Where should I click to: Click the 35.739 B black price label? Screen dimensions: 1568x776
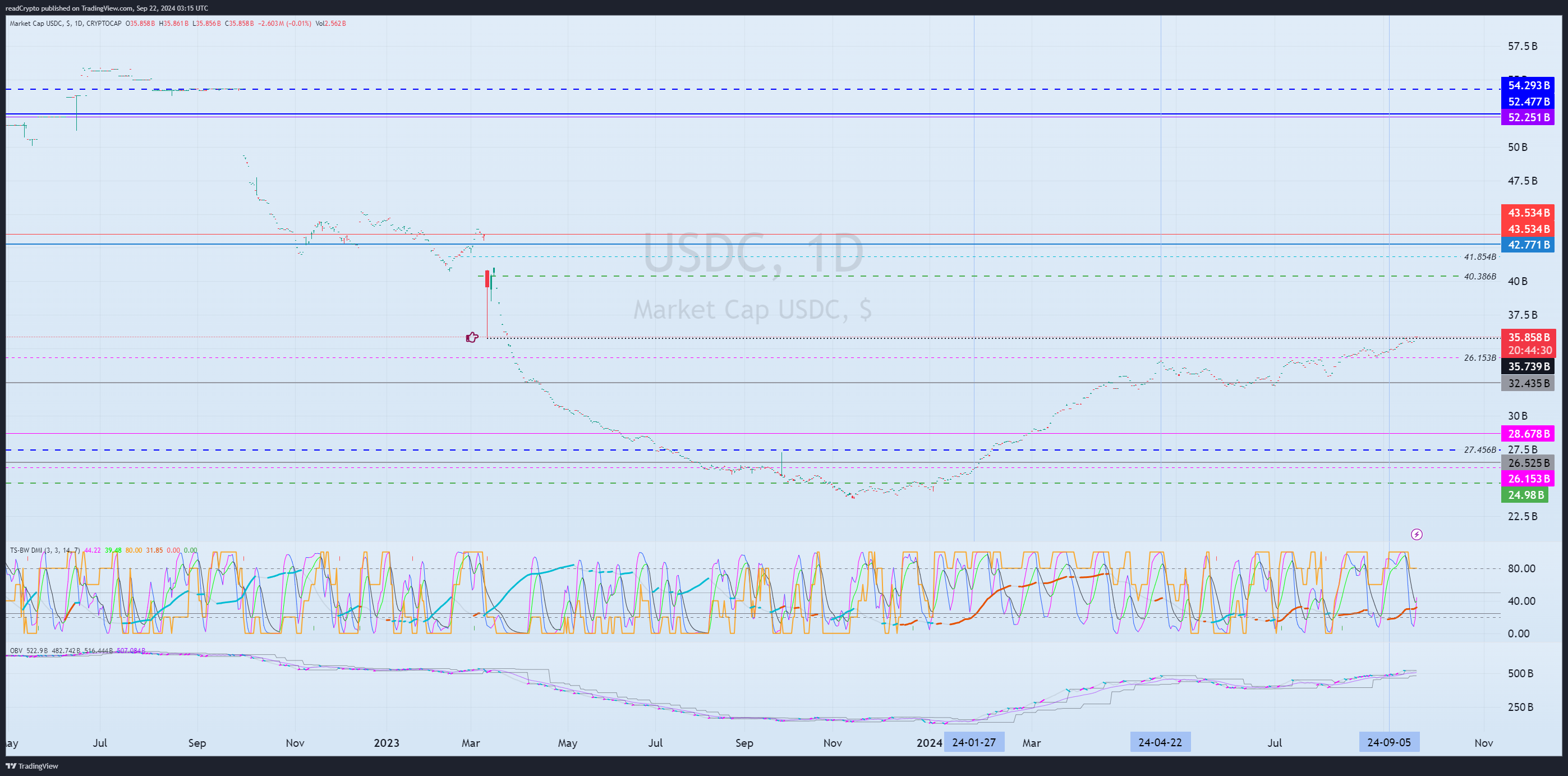1528,366
